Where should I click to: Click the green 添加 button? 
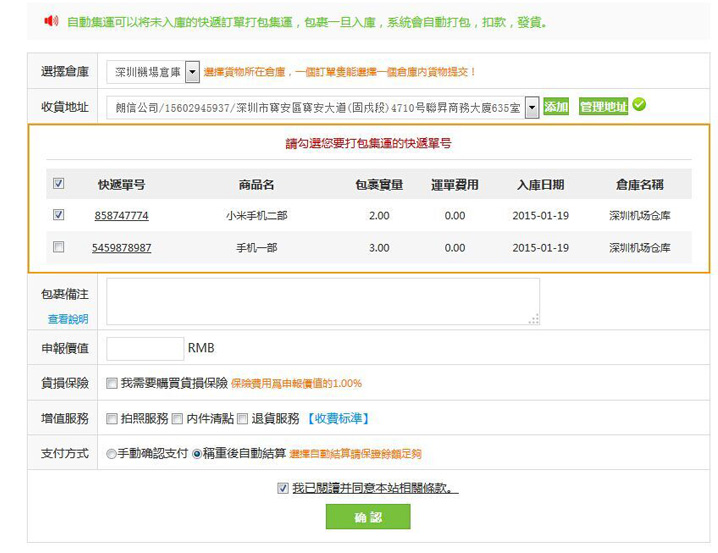(x=556, y=107)
